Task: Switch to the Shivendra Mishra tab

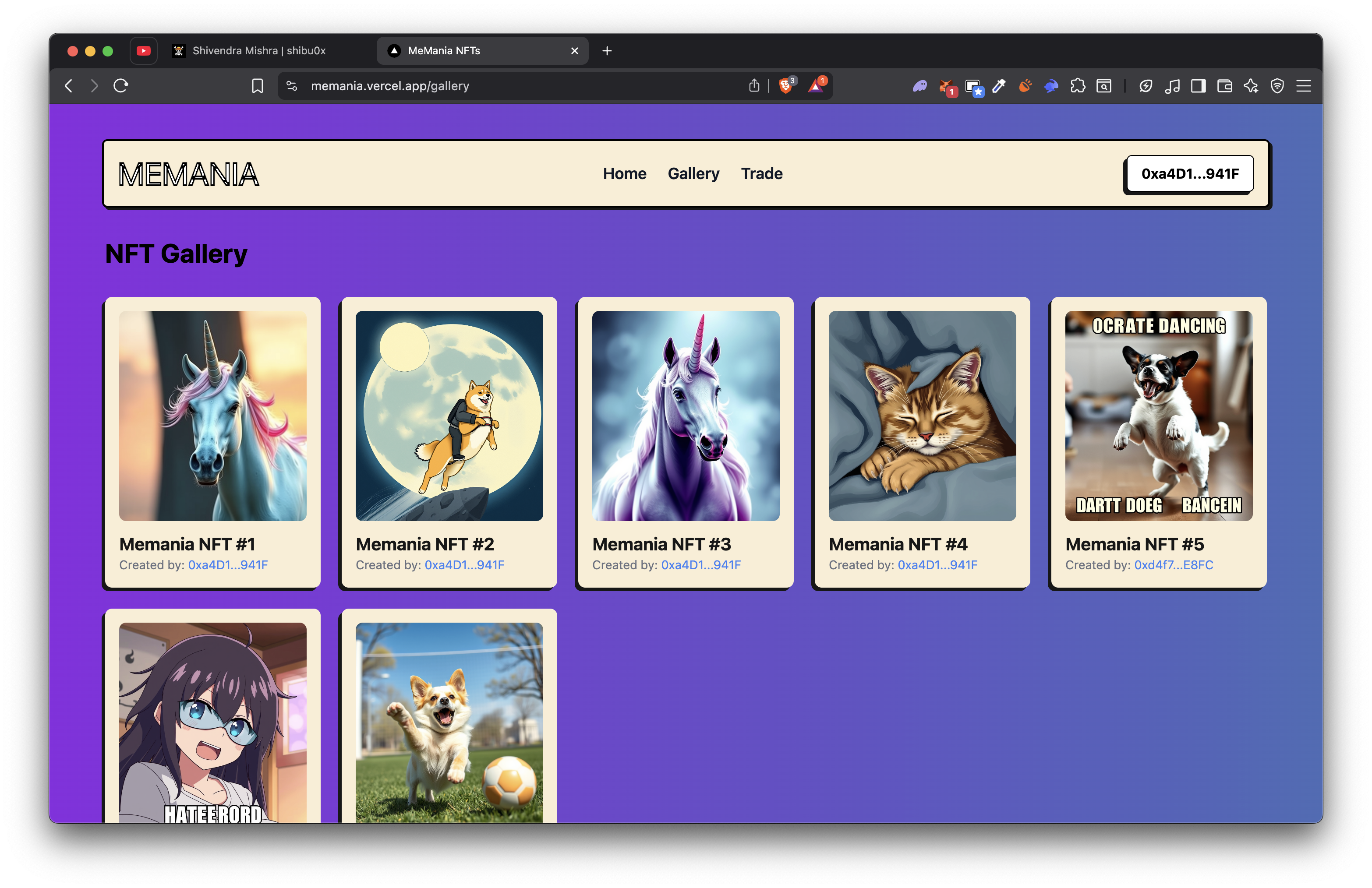Action: (259, 51)
